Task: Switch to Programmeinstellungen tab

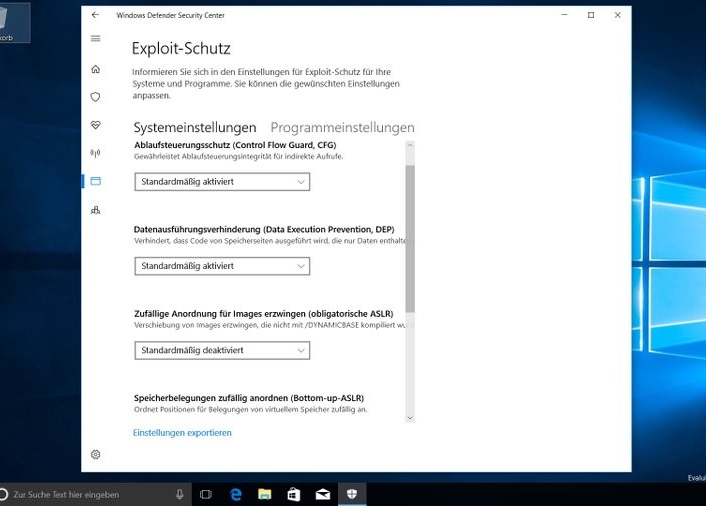Action: pyautogui.click(x=342, y=128)
